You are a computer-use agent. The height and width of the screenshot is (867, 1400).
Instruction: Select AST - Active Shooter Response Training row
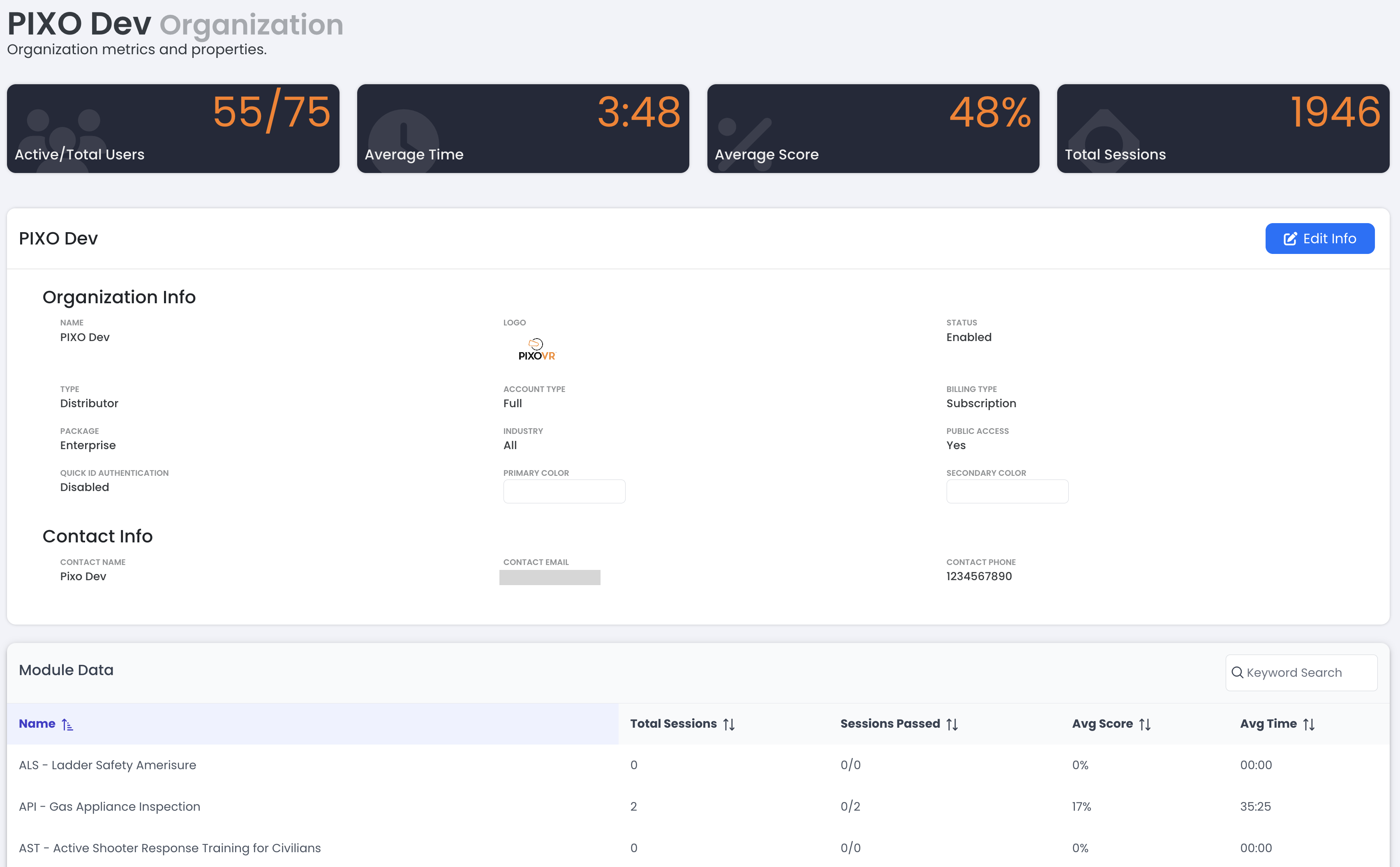(x=170, y=848)
